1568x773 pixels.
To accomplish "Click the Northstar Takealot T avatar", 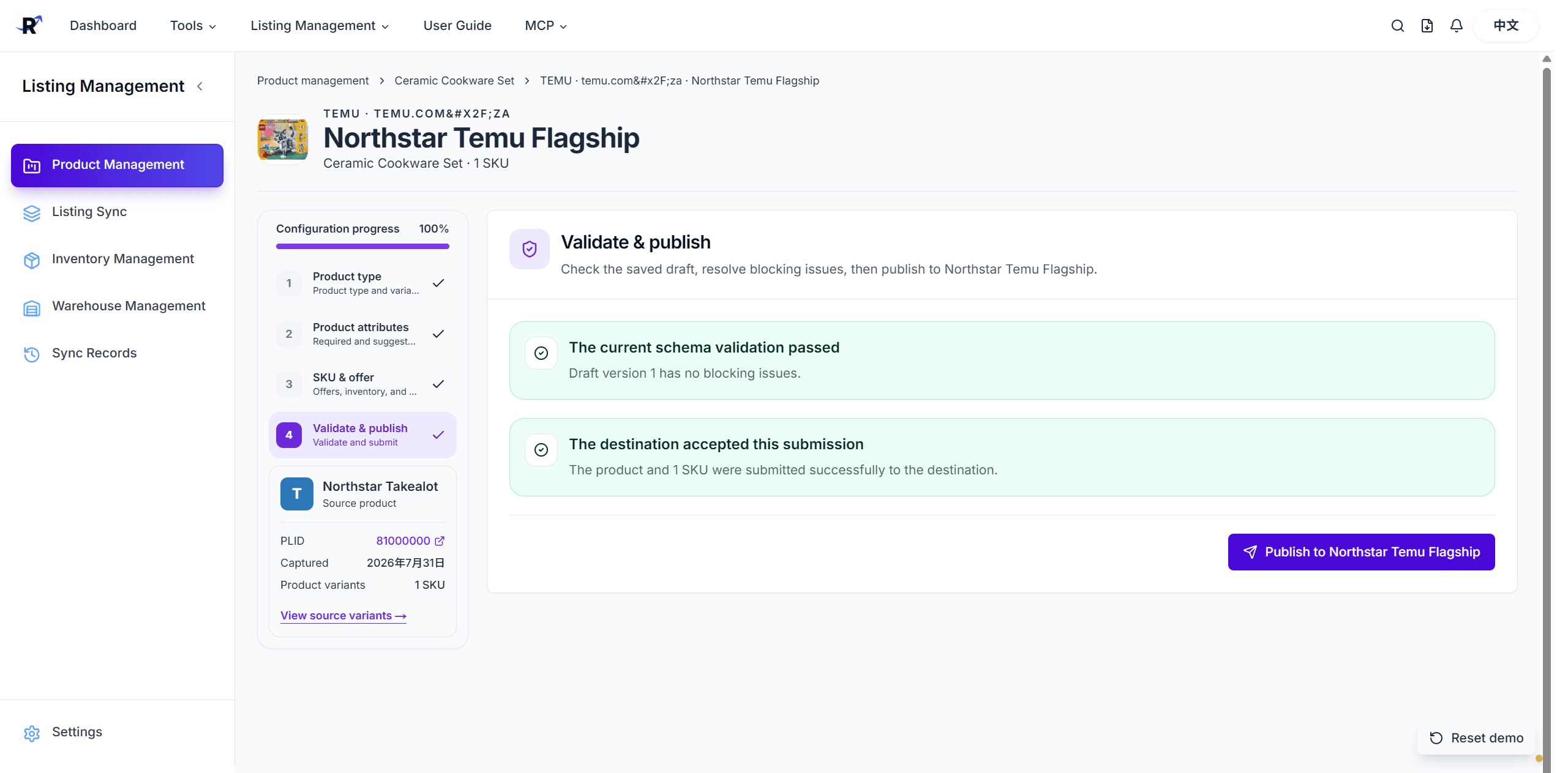I will (297, 494).
